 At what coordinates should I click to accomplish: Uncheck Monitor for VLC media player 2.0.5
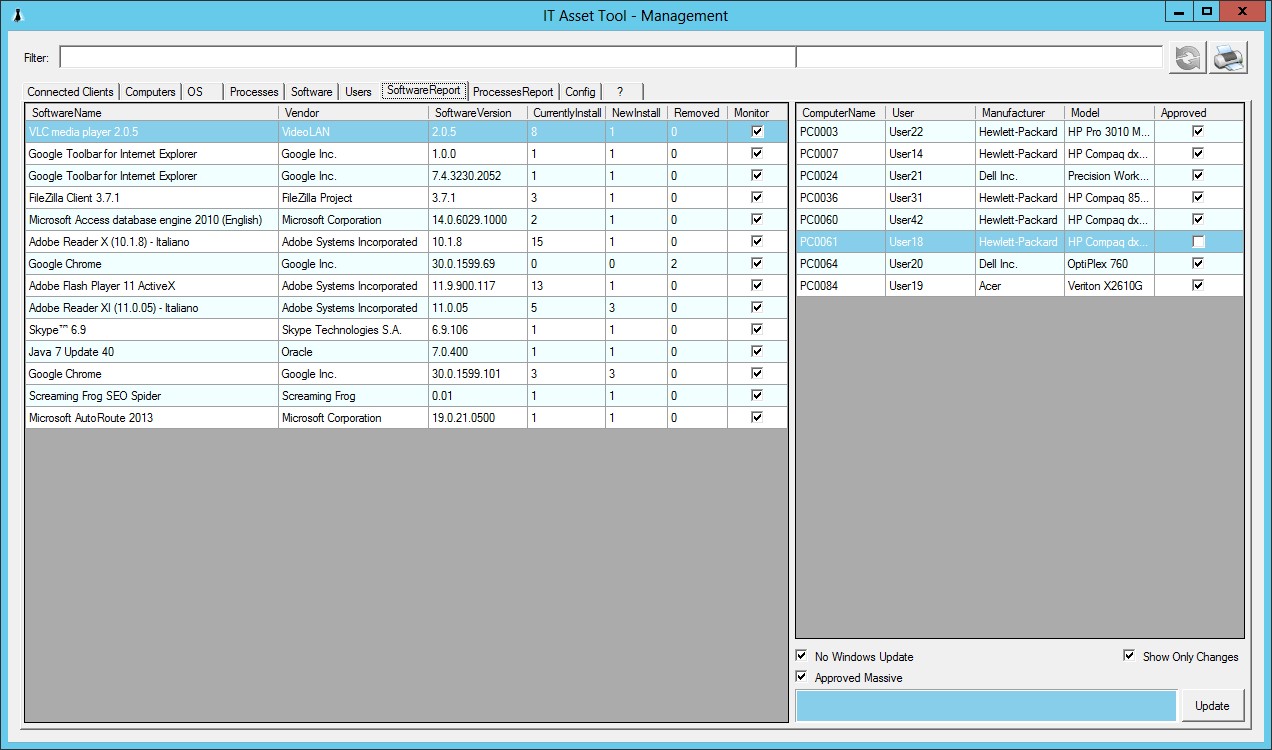point(757,131)
